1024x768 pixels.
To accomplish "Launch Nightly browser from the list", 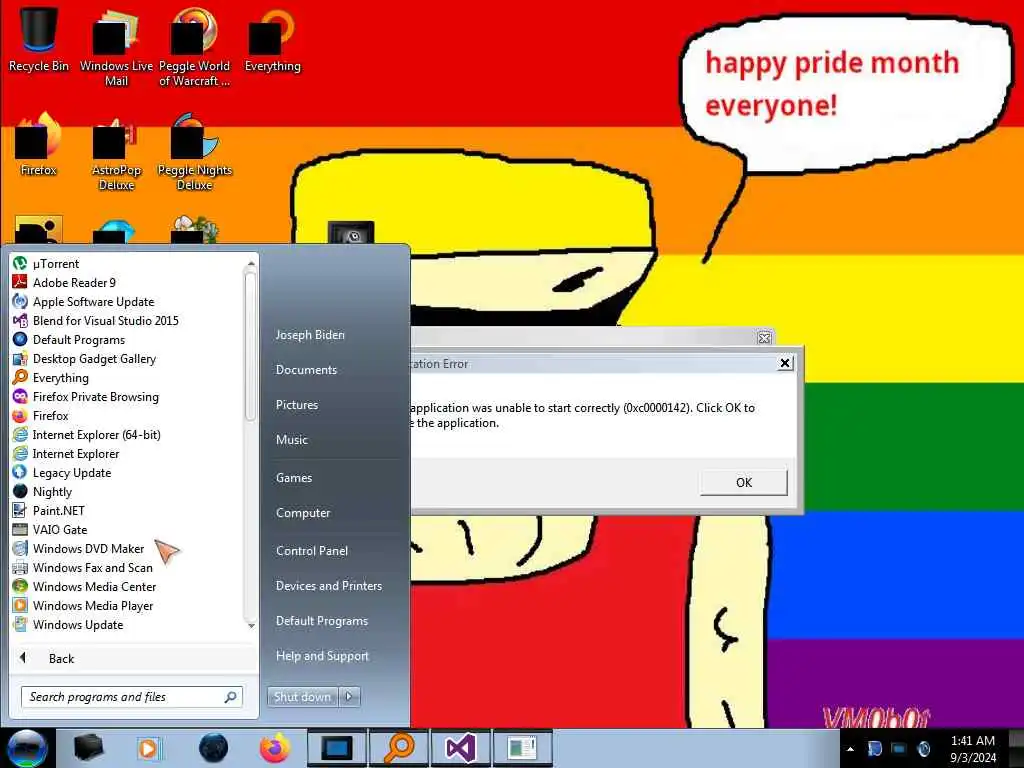I will pyautogui.click(x=127, y=492).
